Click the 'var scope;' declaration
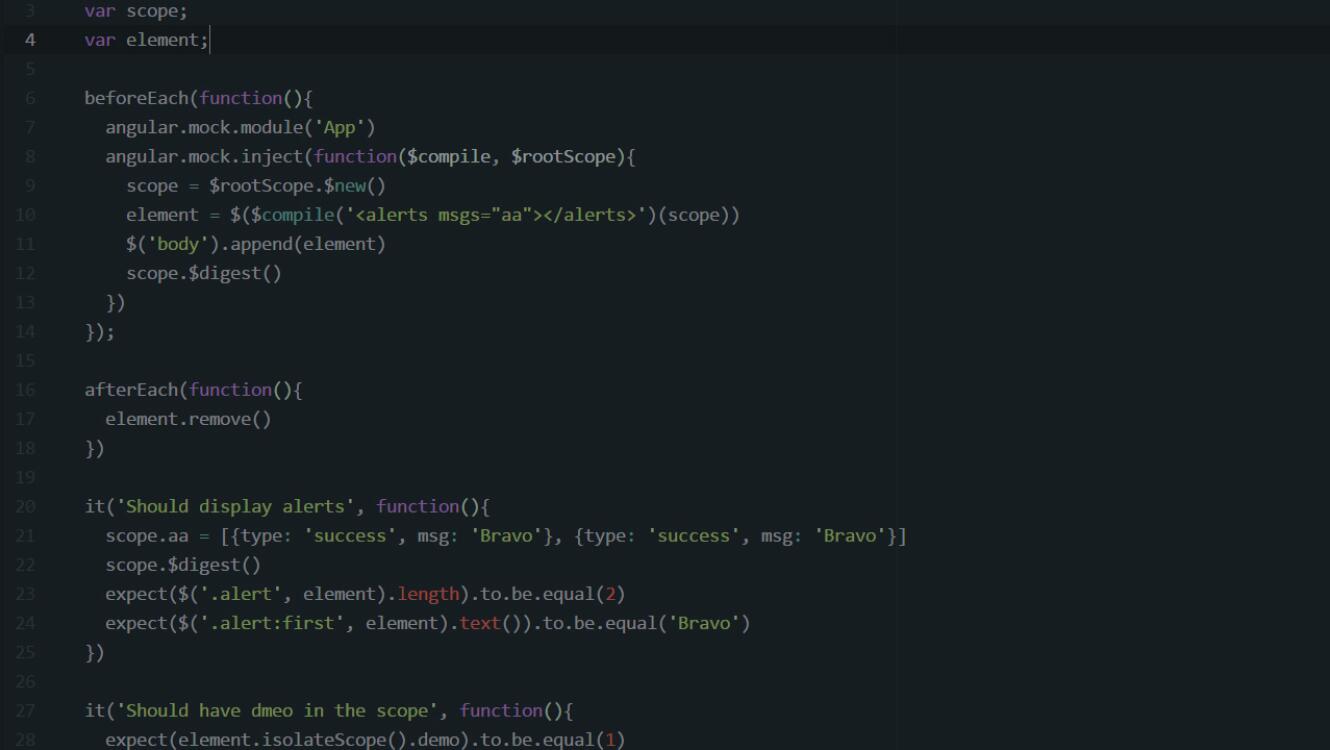Screen dimensions: 1330x750 pos(135,11)
